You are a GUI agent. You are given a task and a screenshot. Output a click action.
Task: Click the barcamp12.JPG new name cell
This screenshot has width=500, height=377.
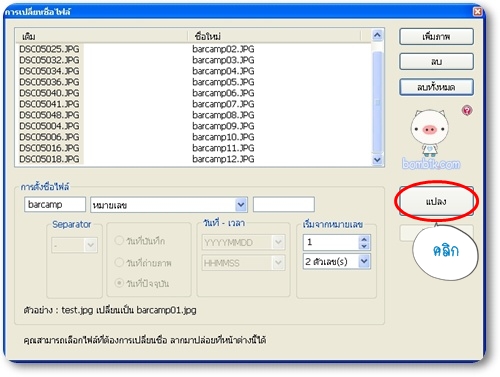223,159
